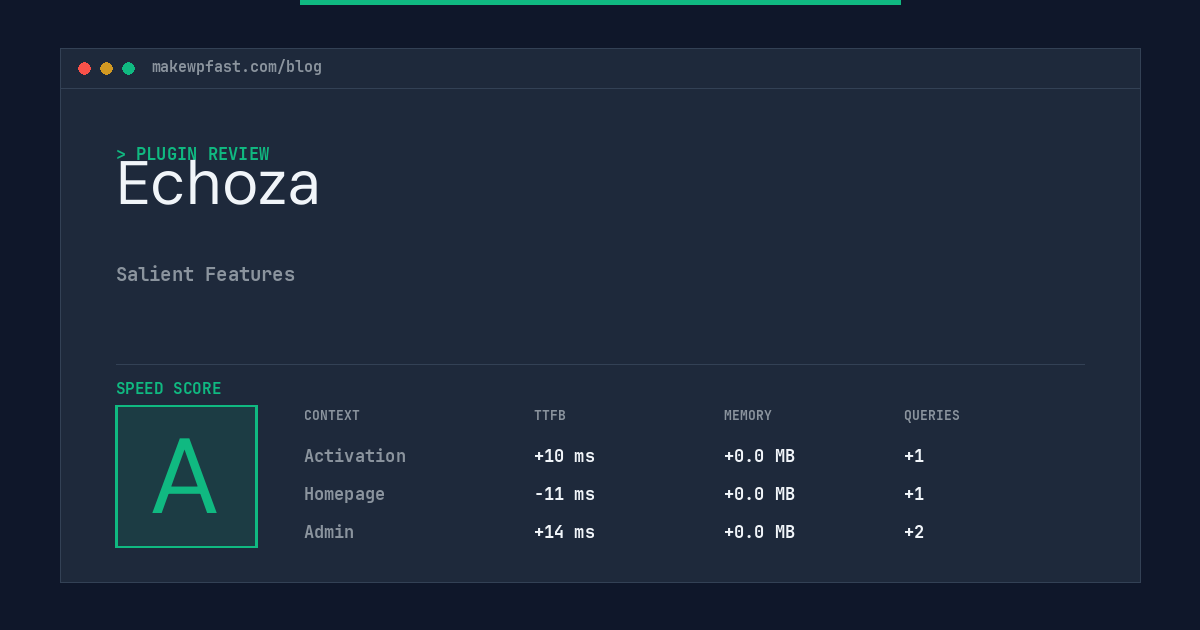Click the Activation memory value +0.0 MB
The image size is (1200, 630).
(x=759, y=456)
